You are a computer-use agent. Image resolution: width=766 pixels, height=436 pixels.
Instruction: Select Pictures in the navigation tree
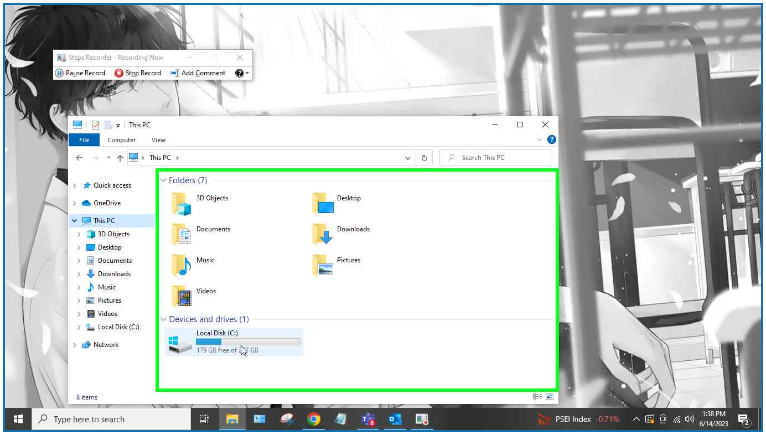point(104,301)
